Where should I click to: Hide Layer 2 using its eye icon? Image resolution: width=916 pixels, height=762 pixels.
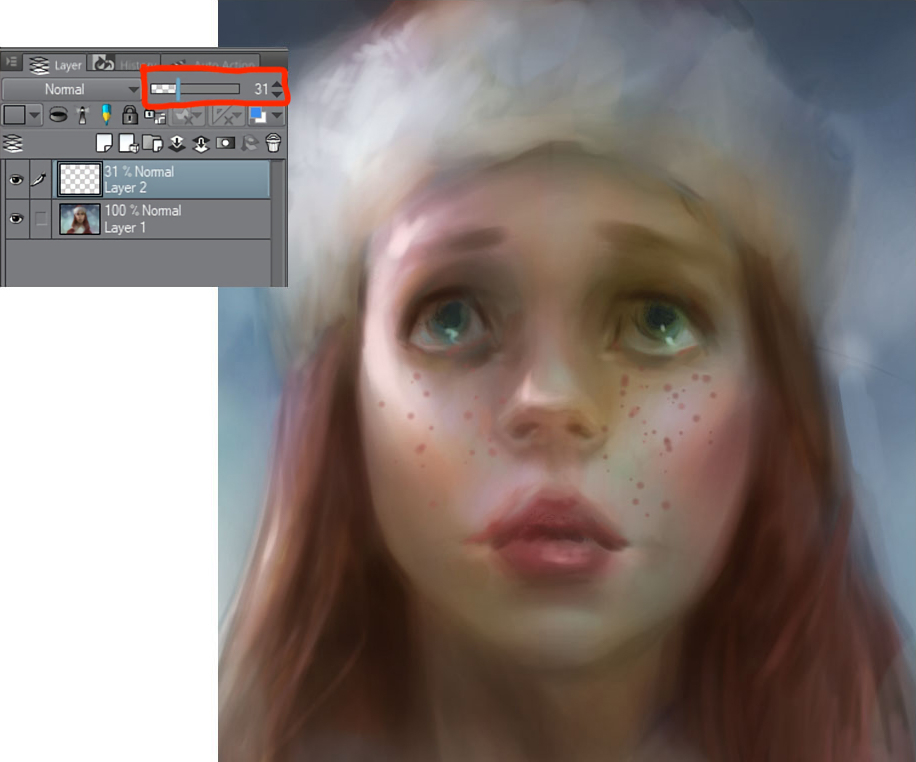(x=16, y=180)
